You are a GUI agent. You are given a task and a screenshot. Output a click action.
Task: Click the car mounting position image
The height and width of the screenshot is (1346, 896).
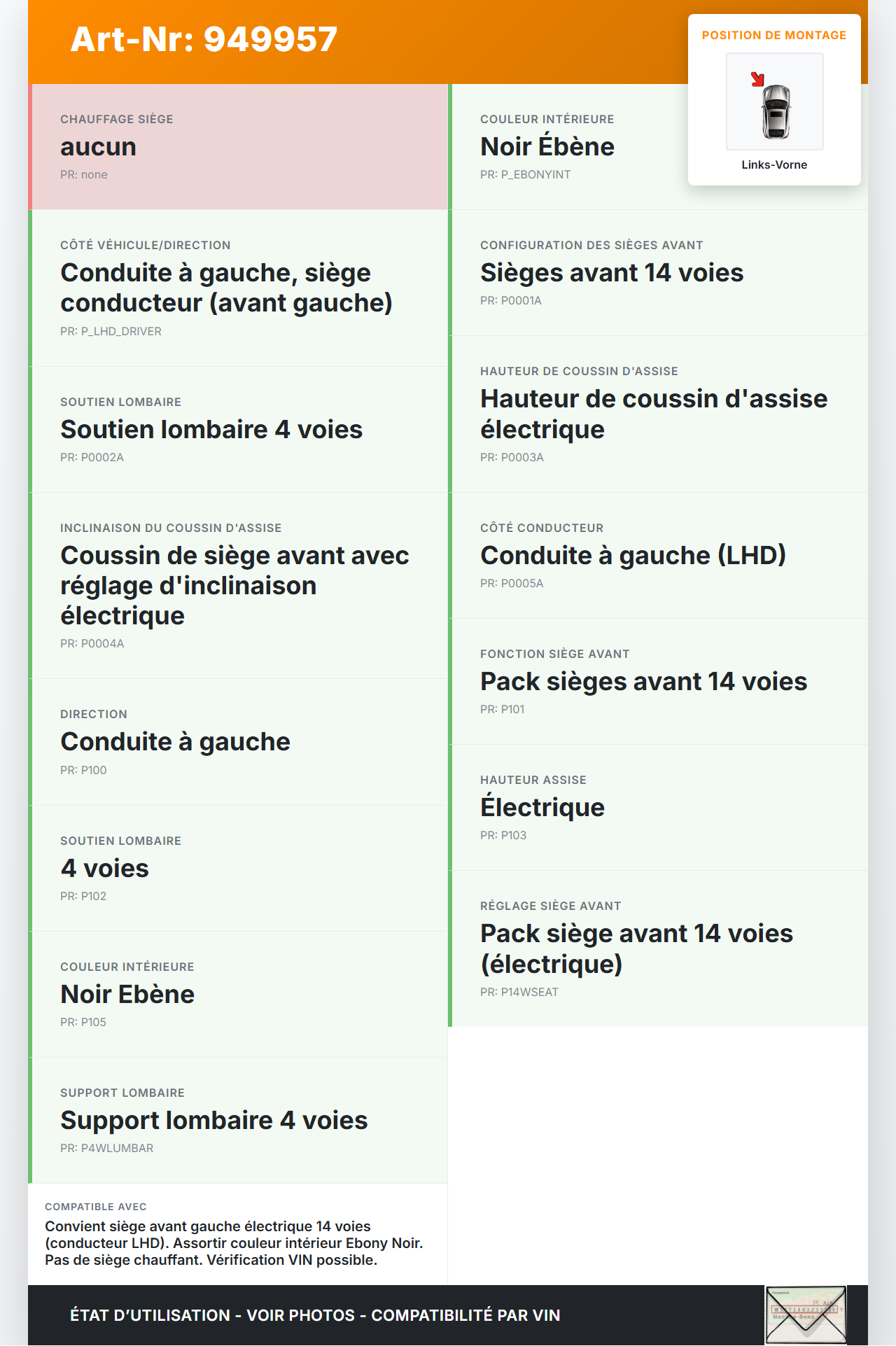tap(775, 102)
